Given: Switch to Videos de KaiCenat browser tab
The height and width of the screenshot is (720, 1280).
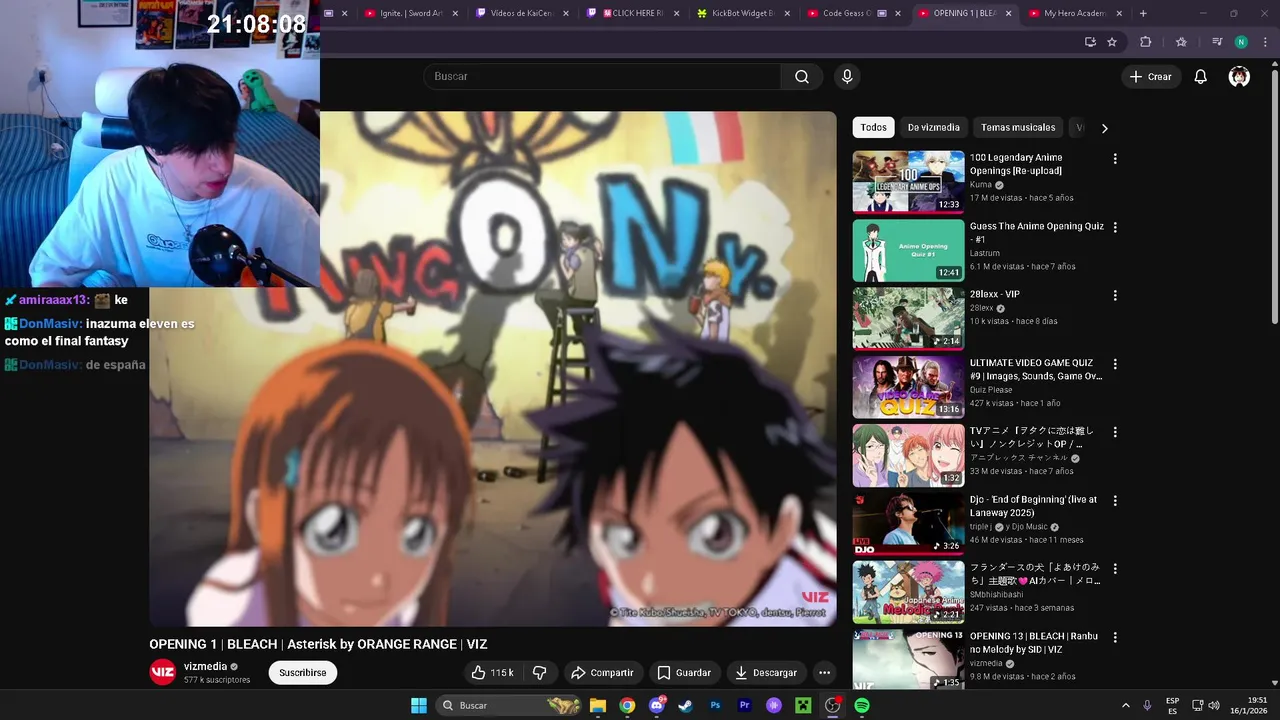Looking at the screenshot, I should point(522,14).
